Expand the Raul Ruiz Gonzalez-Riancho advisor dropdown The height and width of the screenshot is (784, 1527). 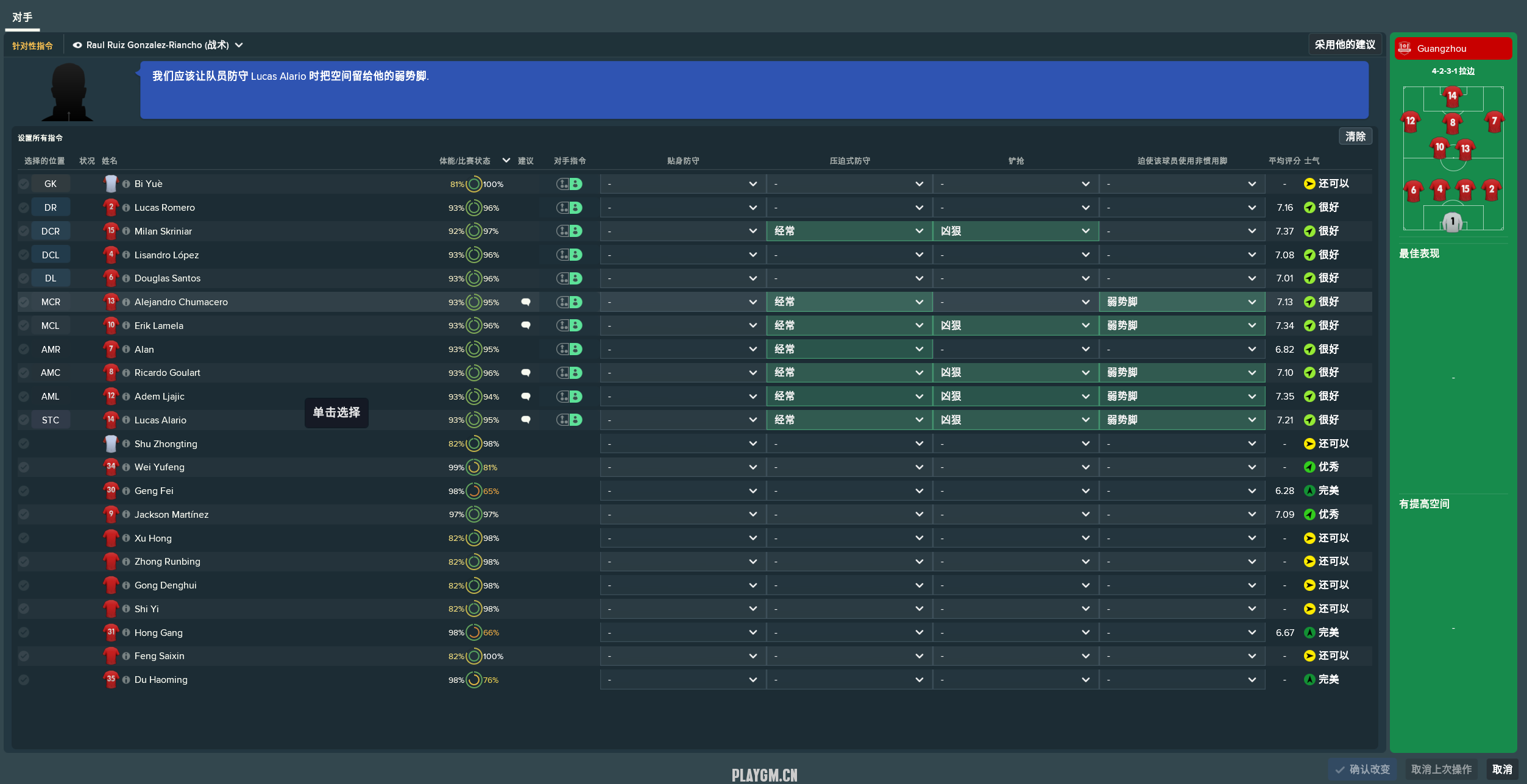tap(239, 45)
